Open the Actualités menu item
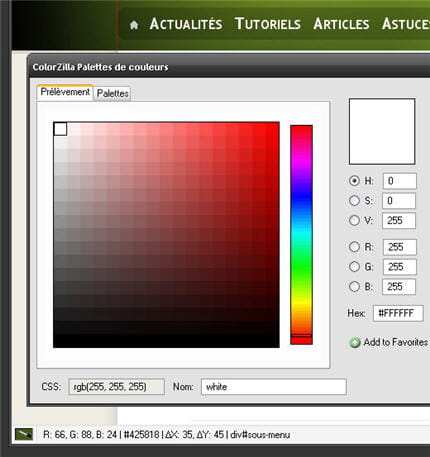 pos(186,24)
